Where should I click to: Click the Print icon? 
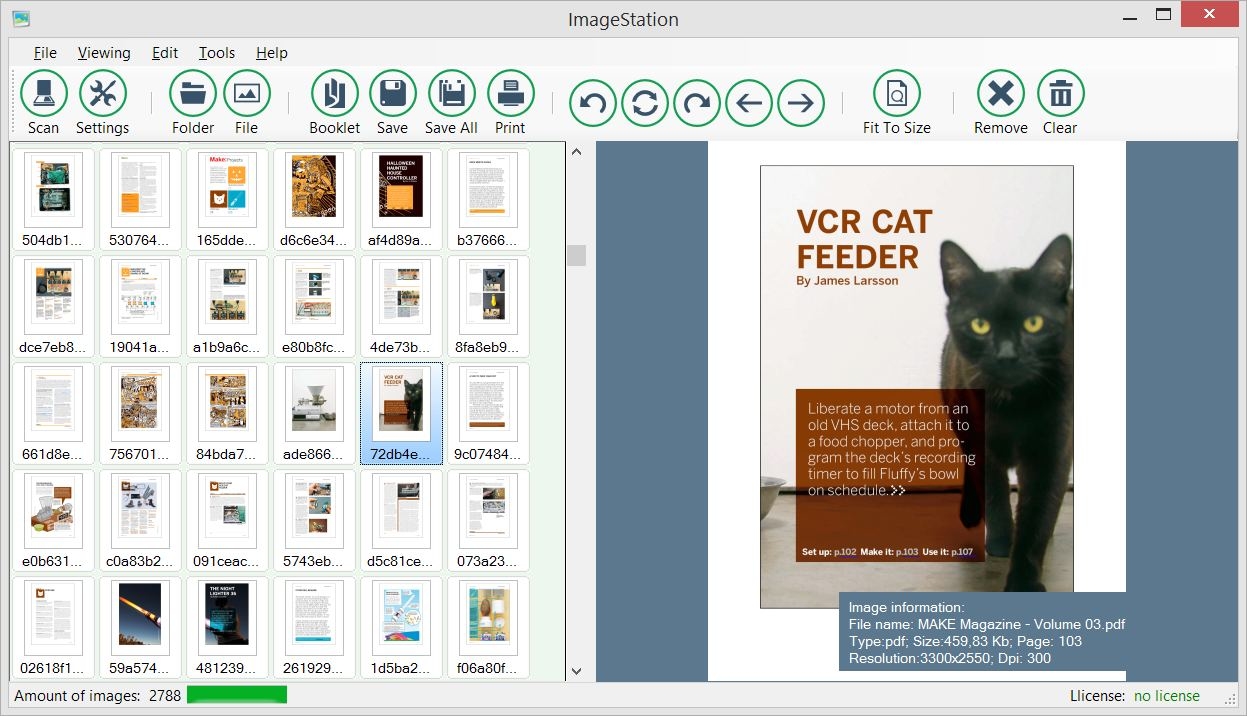click(x=511, y=94)
